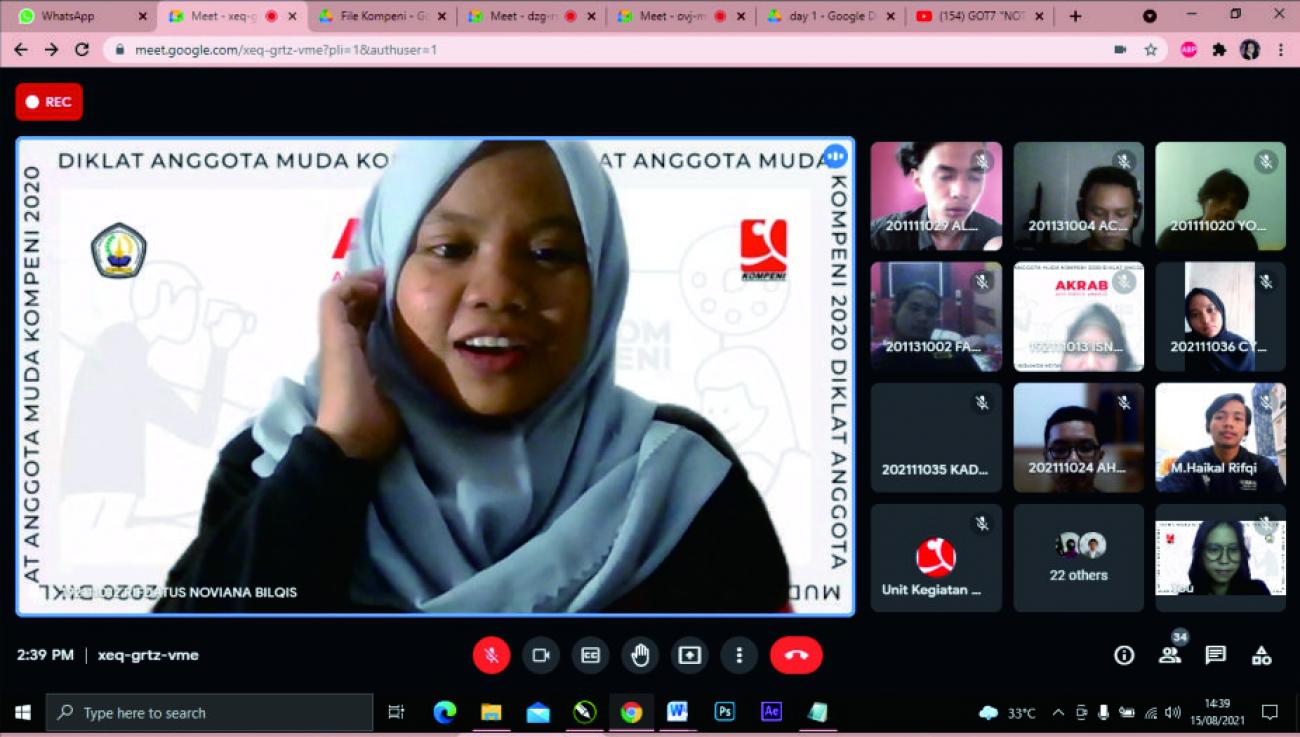This screenshot has width=1300, height=737.
Task: Open the 22 others participant tile
Action: click(1078, 557)
